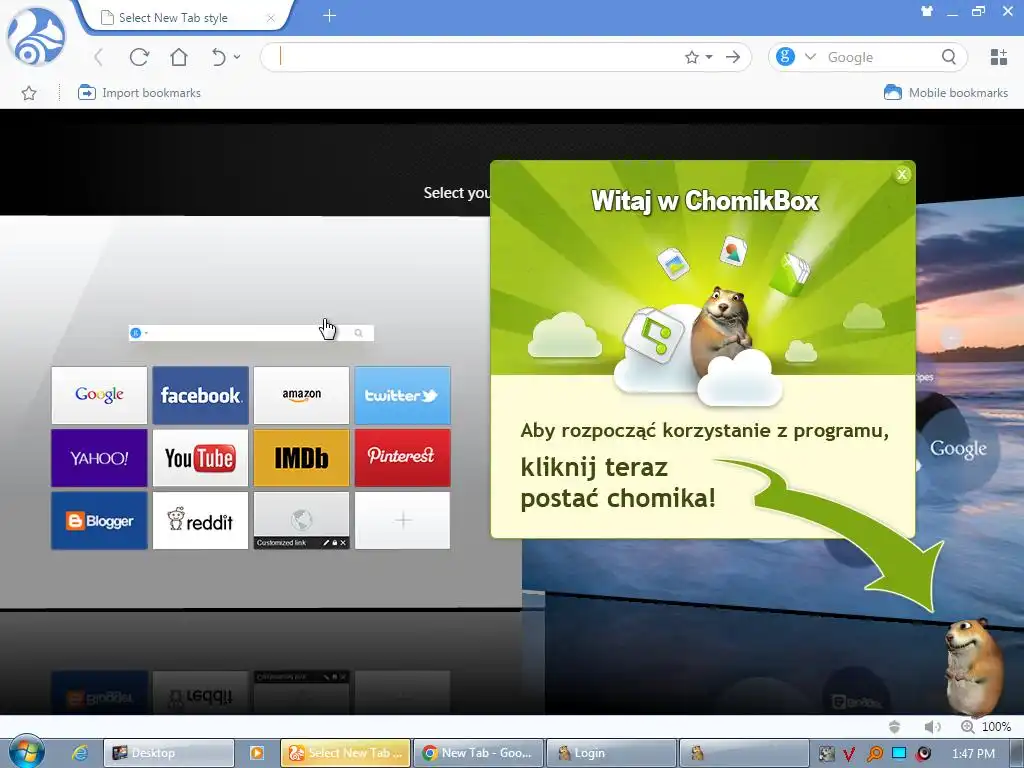The width and height of the screenshot is (1024, 768).
Task: Open a new tab with plus button
Action: 330,16
